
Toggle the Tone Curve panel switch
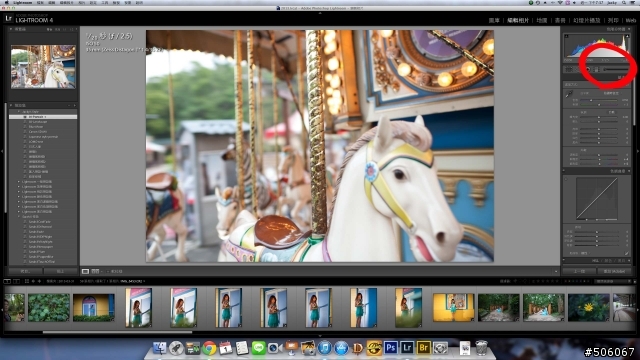click(x=564, y=171)
